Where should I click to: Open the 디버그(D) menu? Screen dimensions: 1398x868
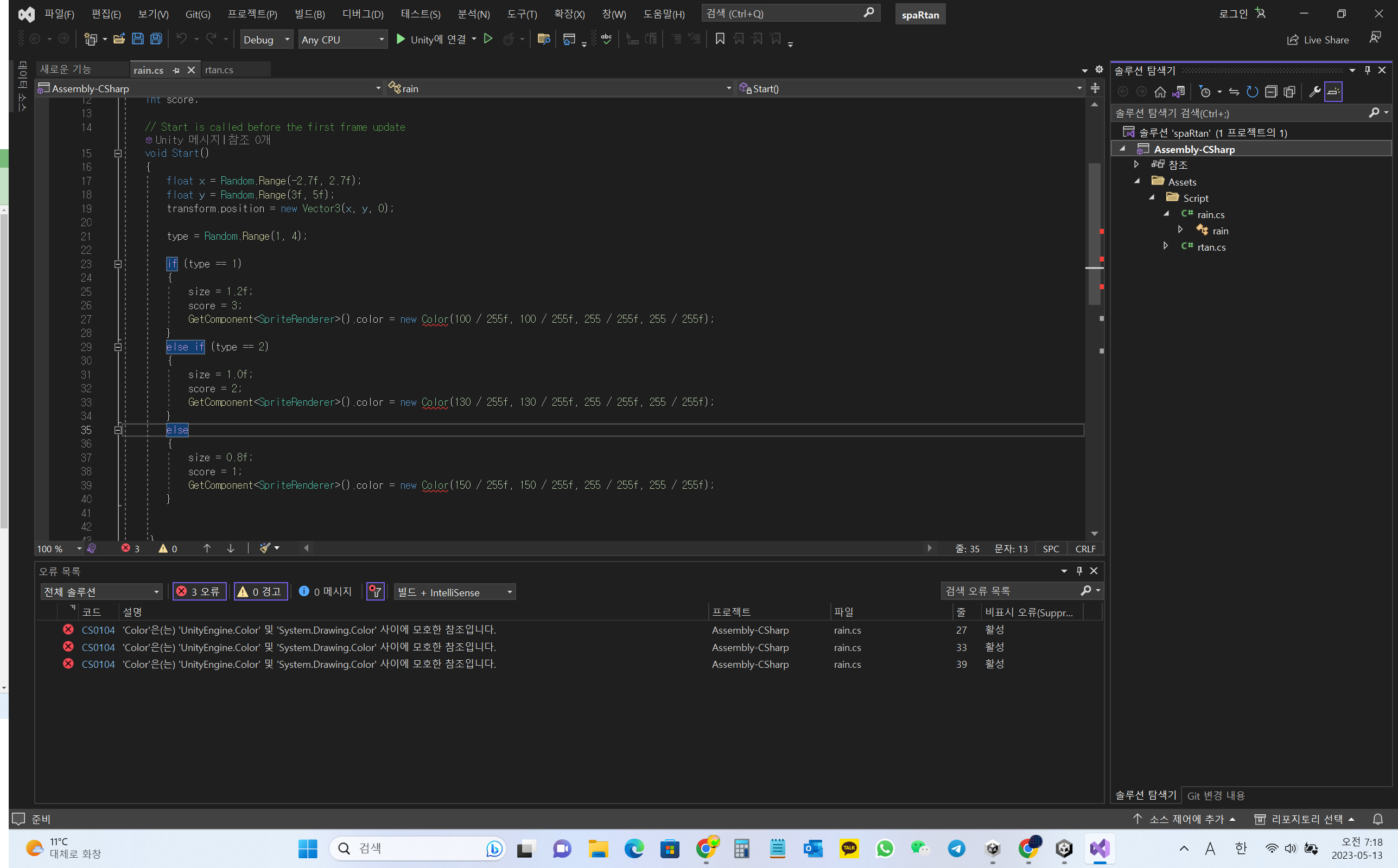[x=363, y=14]
